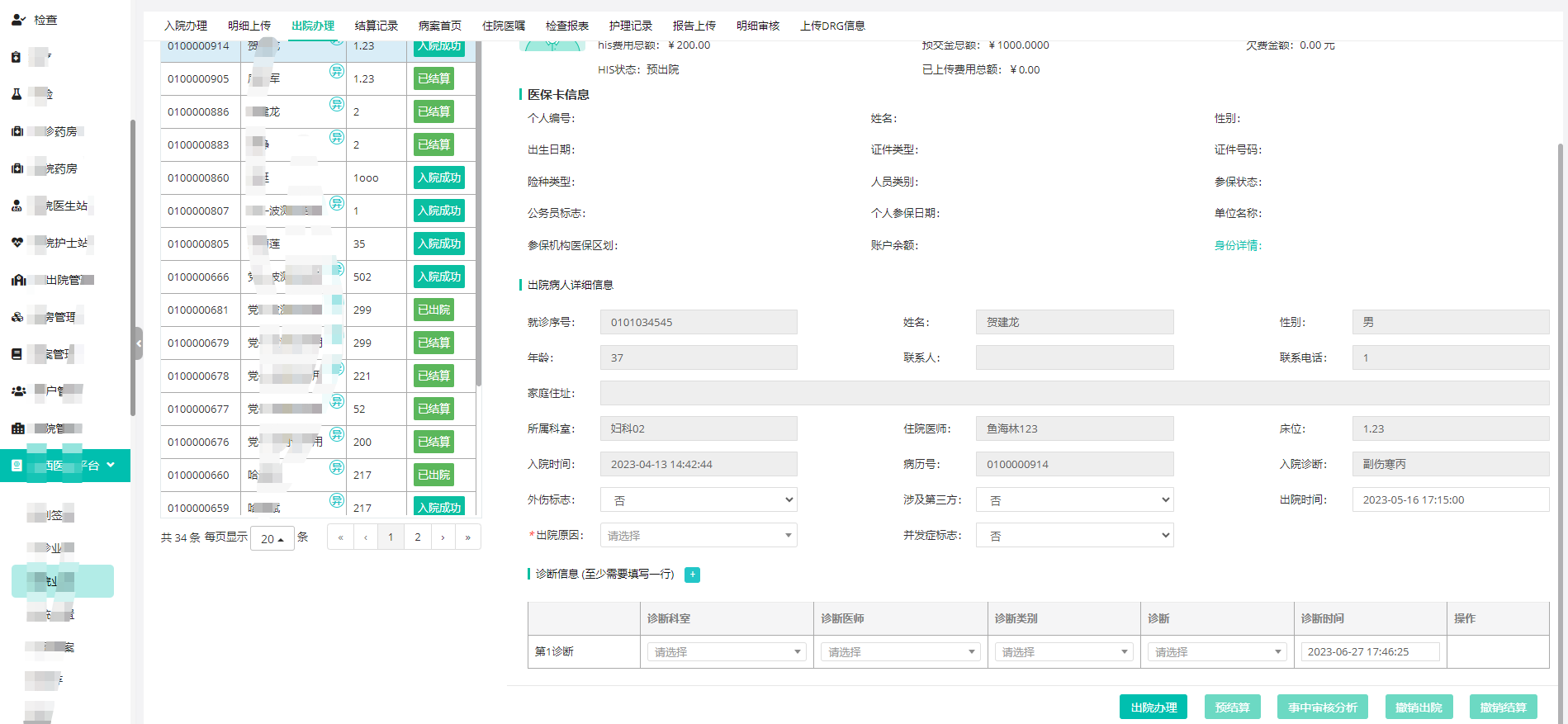This screenshot has height=724, width=1568.
Task: Go to the next page with ›
Action: tap(443, 537)
